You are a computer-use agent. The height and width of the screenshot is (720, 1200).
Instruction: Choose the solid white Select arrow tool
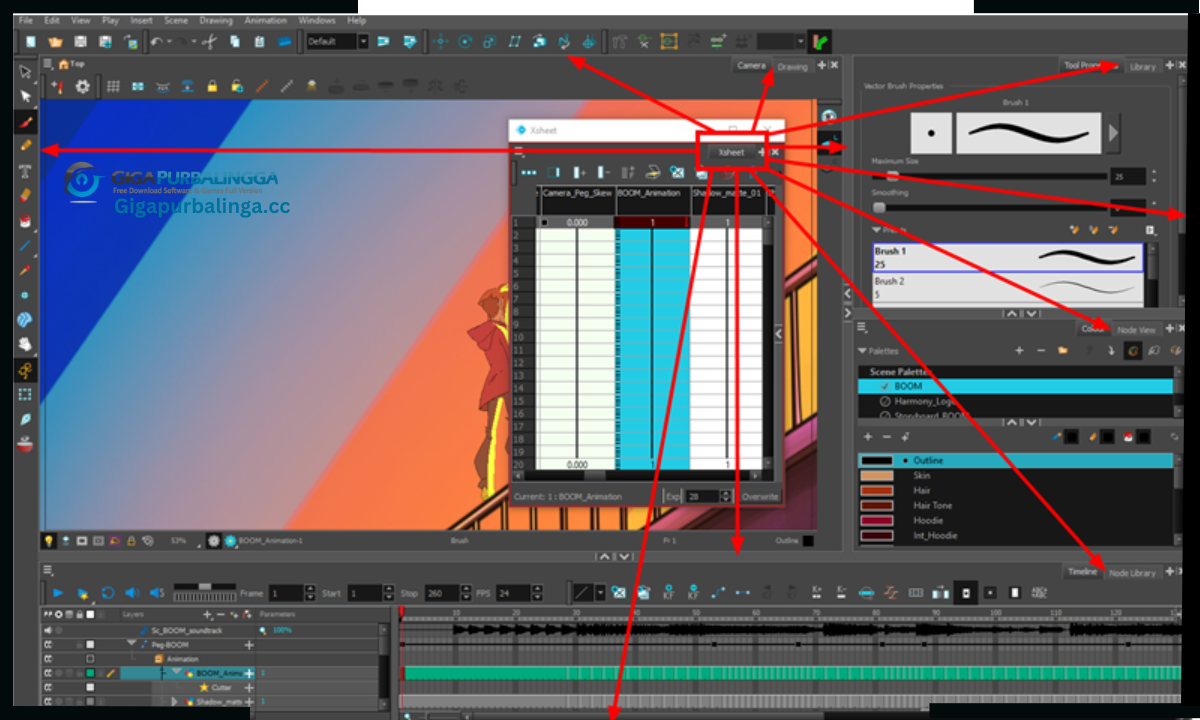tap(26, 97)
